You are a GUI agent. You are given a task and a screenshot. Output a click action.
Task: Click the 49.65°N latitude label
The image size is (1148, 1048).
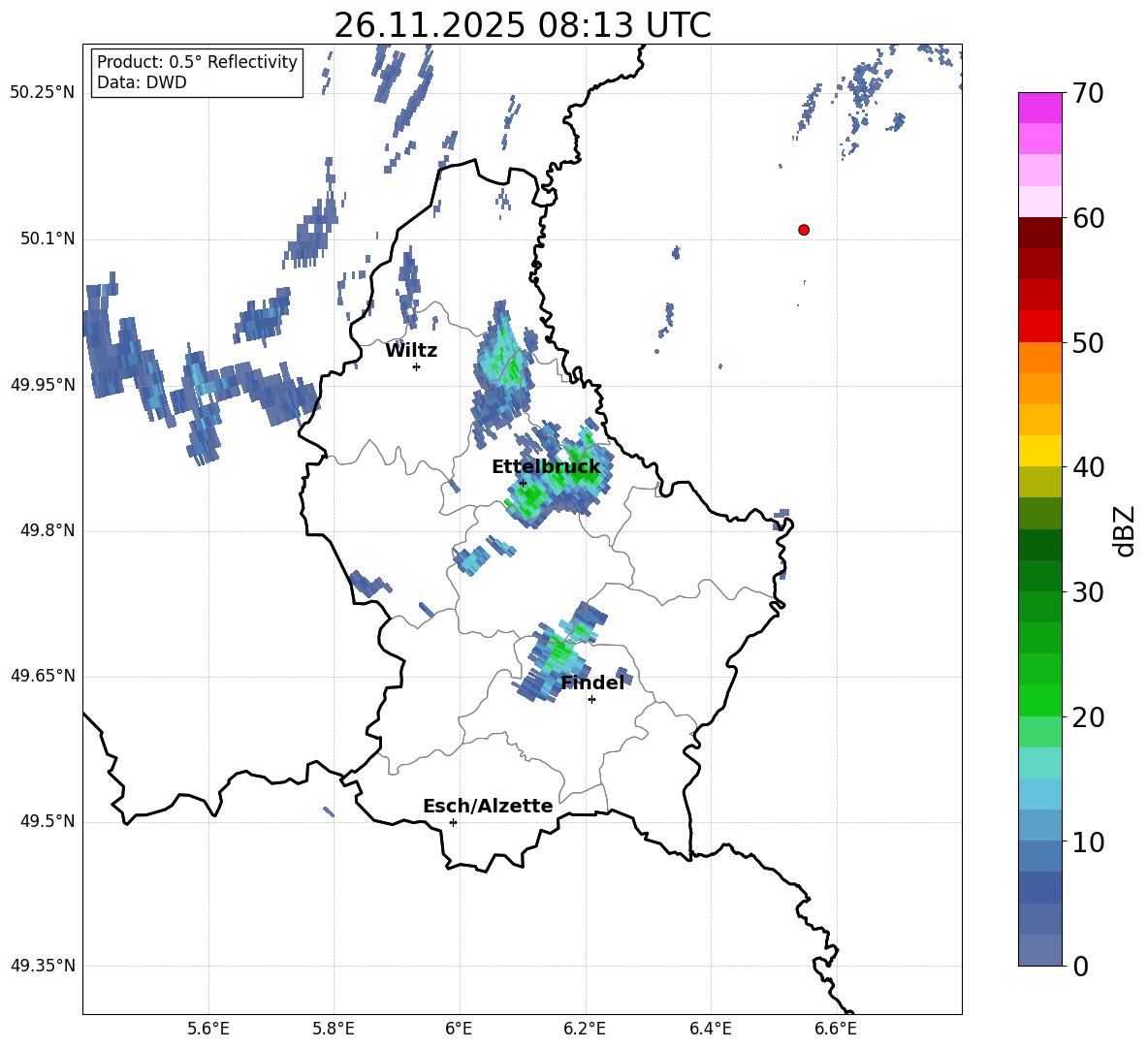[43, 676]
